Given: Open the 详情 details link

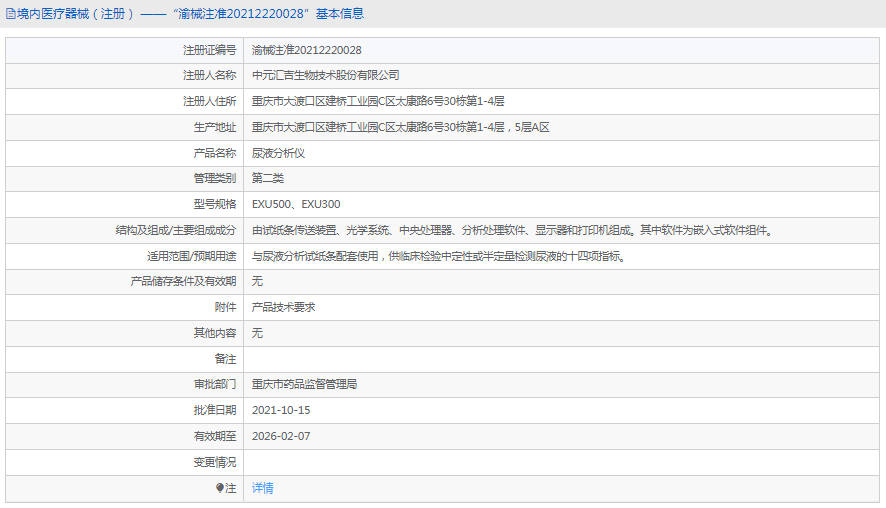Looking at the screenshot, I should tap(262, 488).
